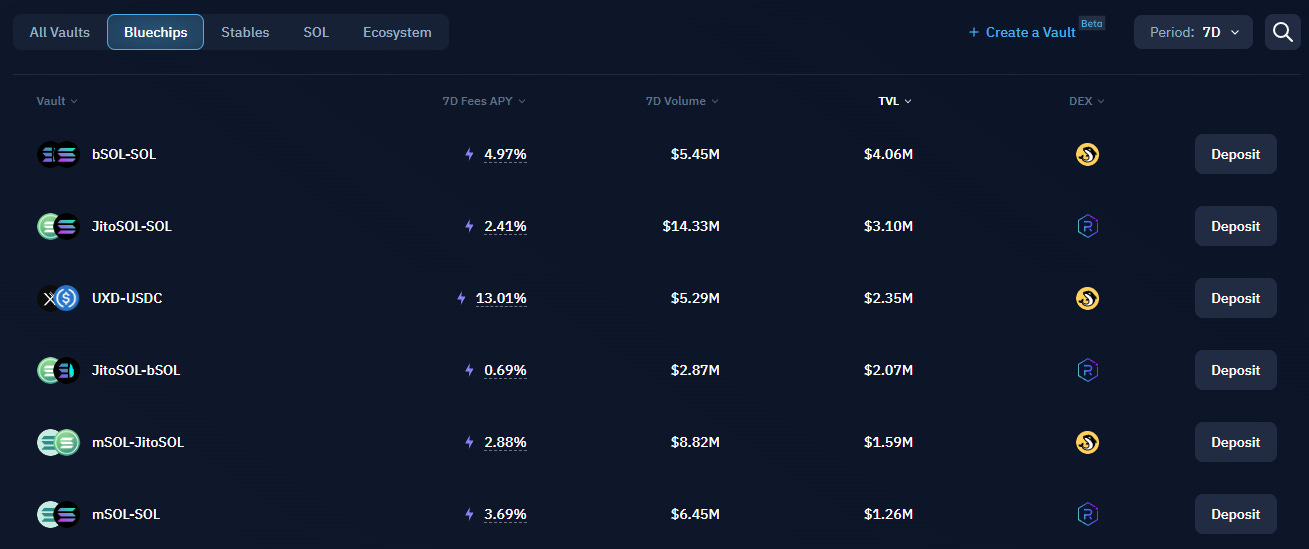Click the $6.45M volume value
Viewport: 1309px width, 549px height.
[695, 515]
